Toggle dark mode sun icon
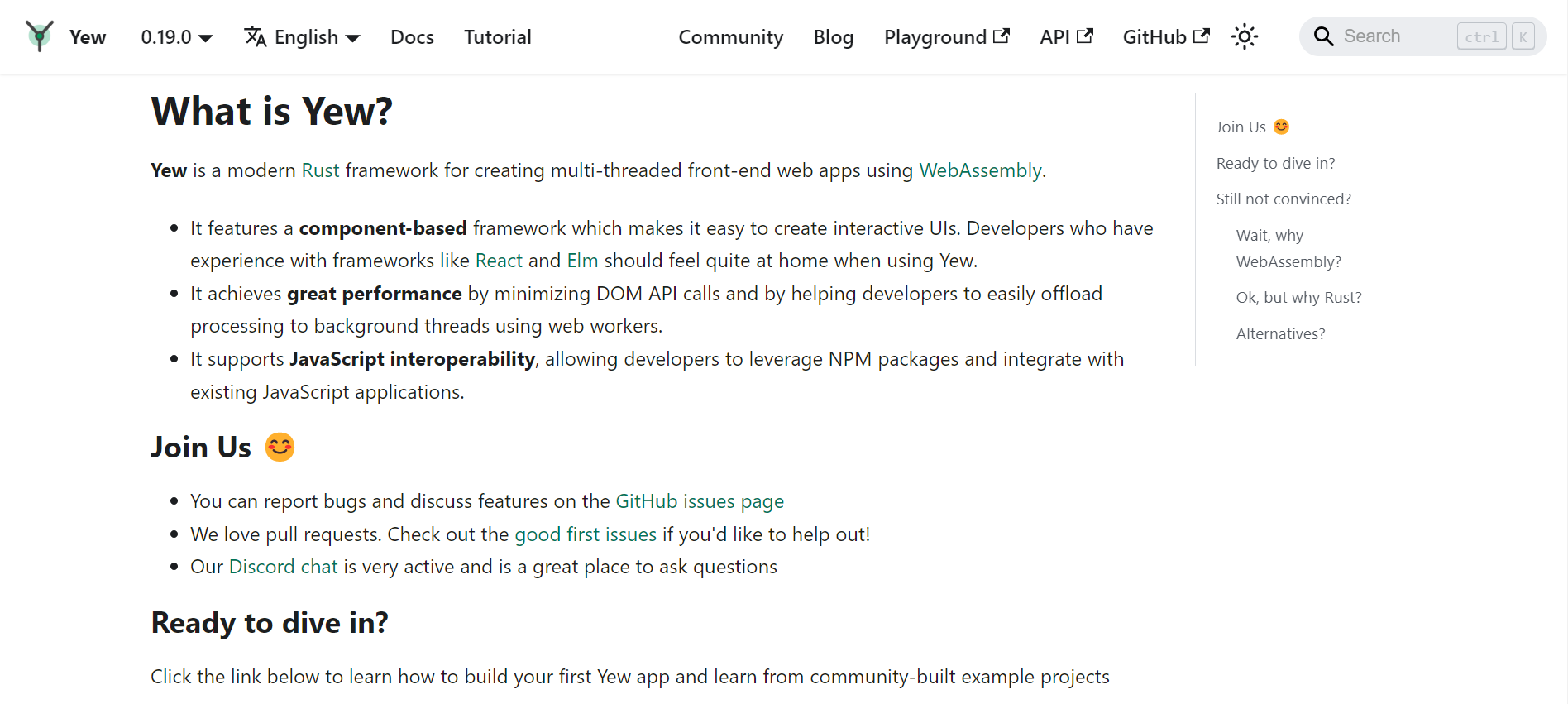 point(1244,36)
